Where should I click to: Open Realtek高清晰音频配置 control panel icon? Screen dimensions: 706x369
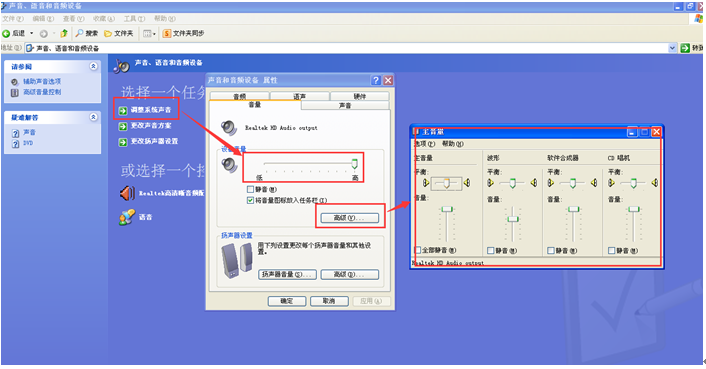coord(127,193)
